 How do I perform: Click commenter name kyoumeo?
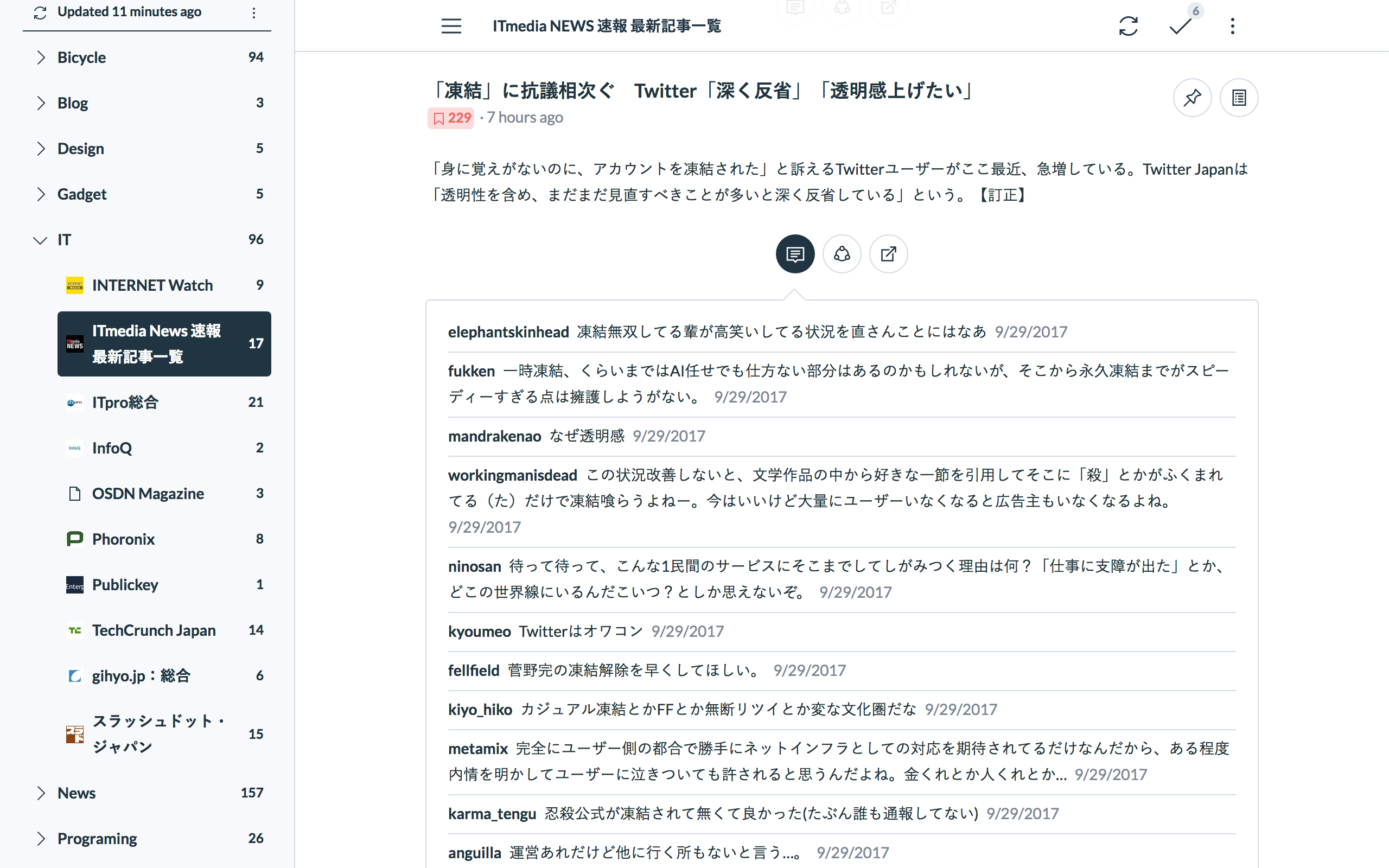click(479, 631)
